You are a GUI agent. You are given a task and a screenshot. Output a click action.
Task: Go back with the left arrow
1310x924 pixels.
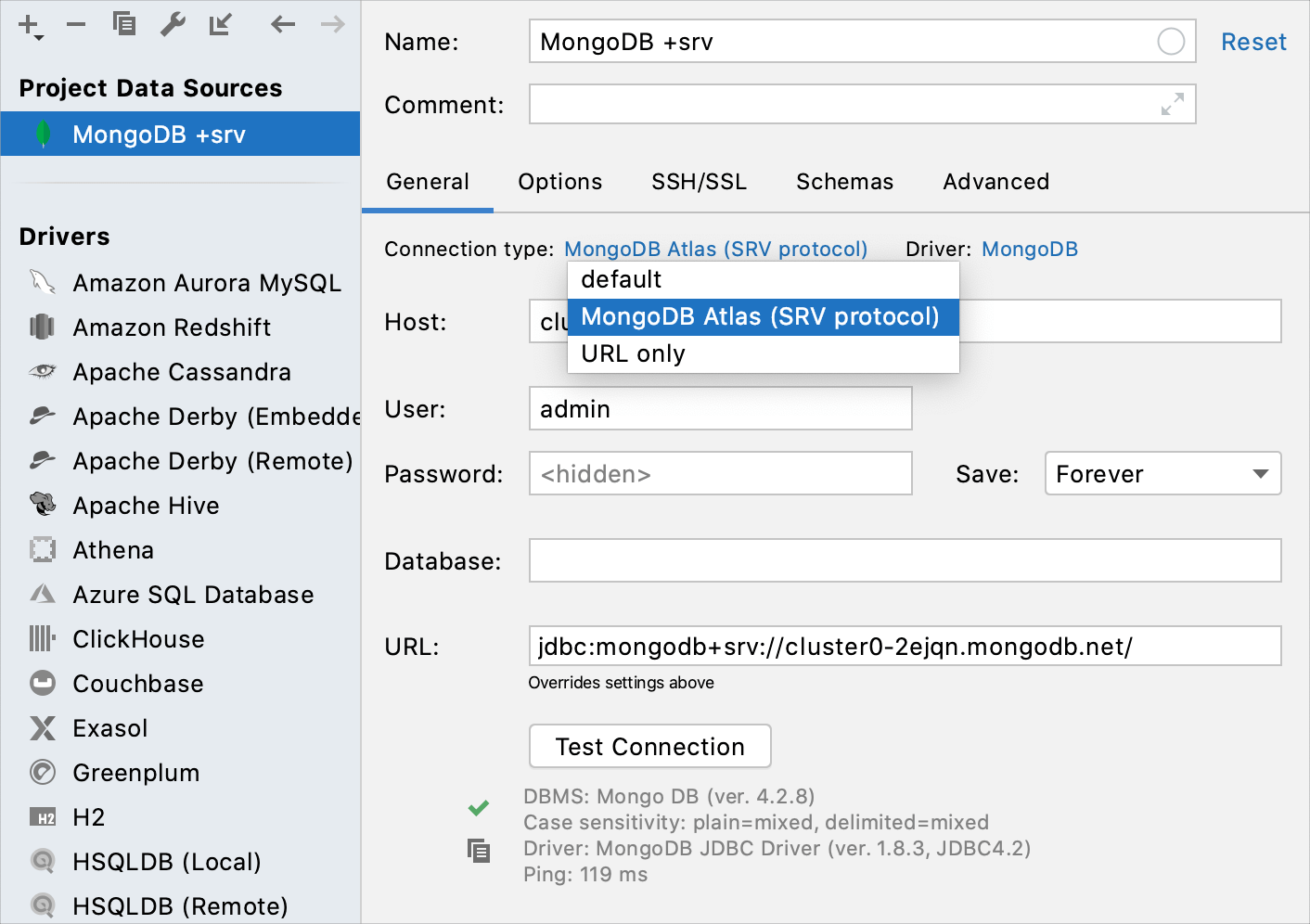(x=283, y=24)
